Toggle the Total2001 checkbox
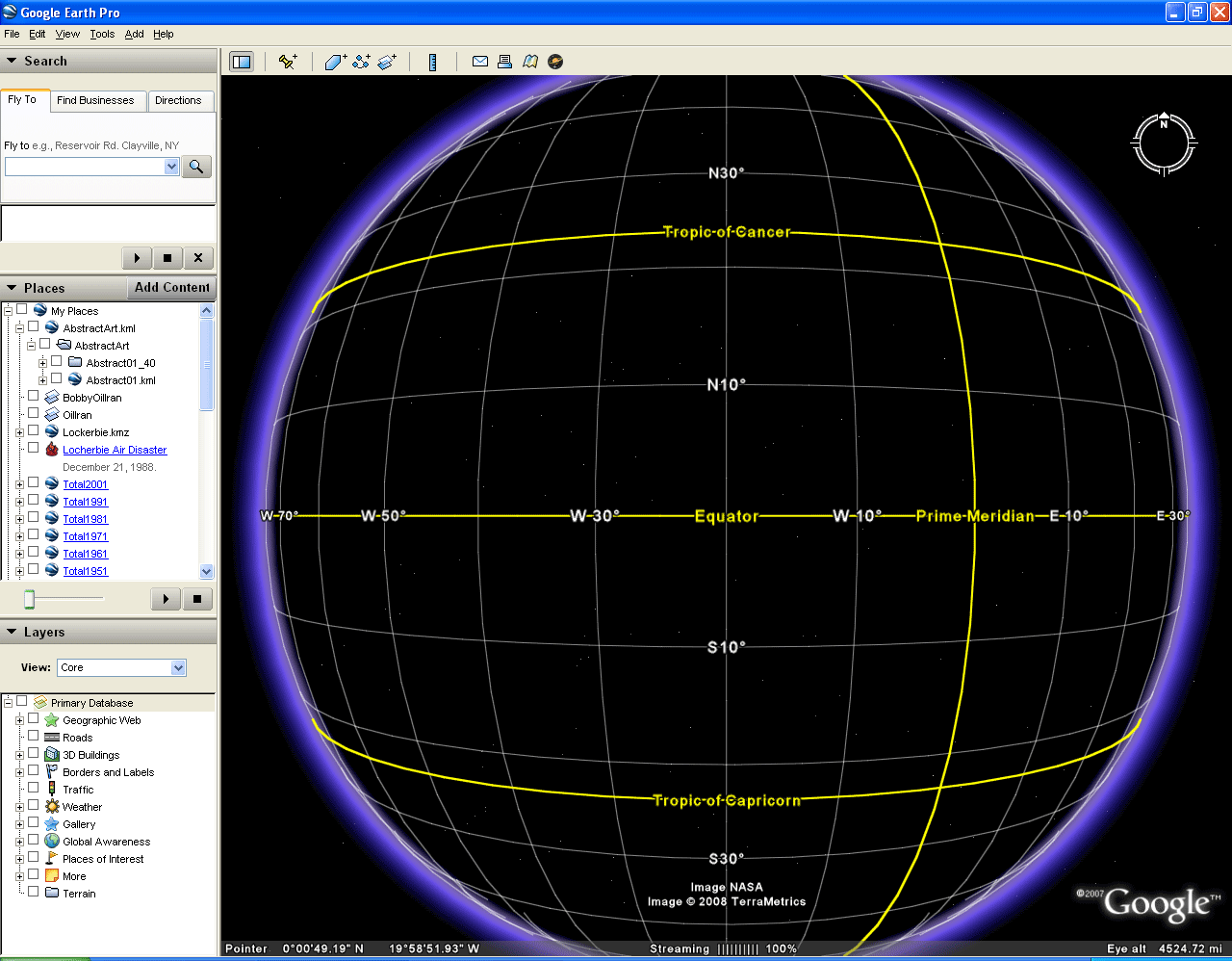 click(34, 483)
